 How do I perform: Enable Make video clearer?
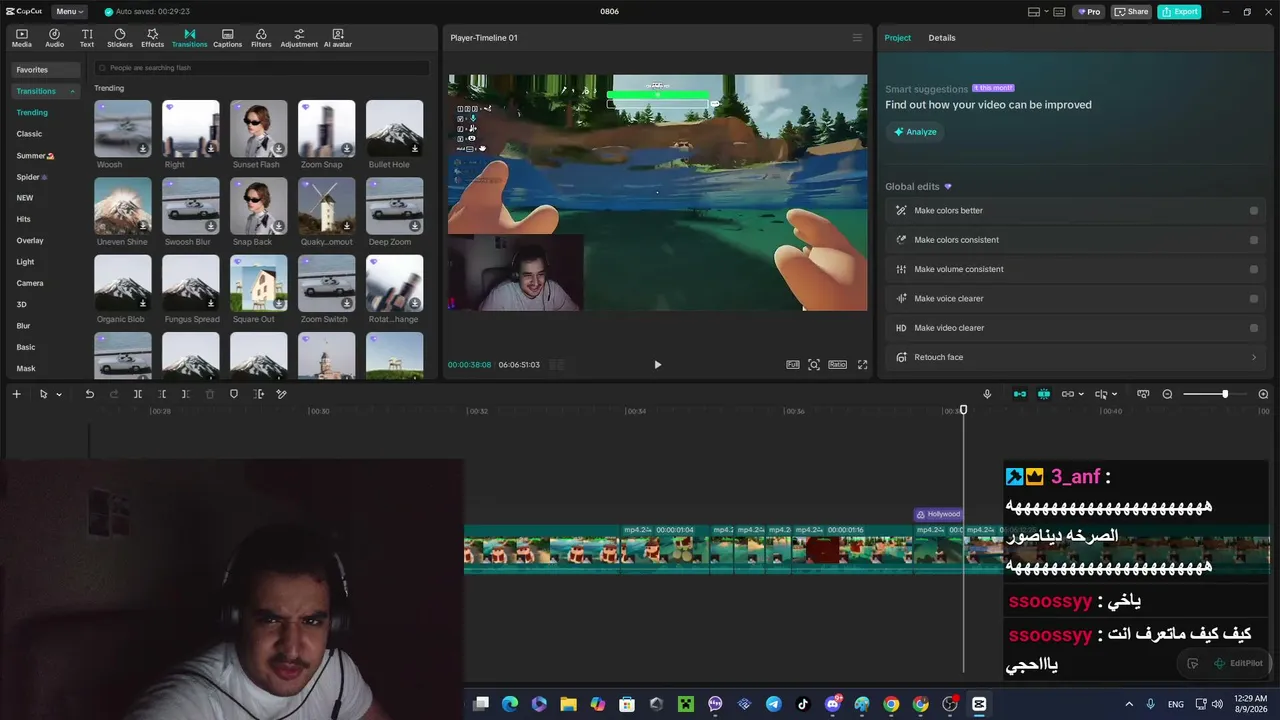tap(1254, 328)
